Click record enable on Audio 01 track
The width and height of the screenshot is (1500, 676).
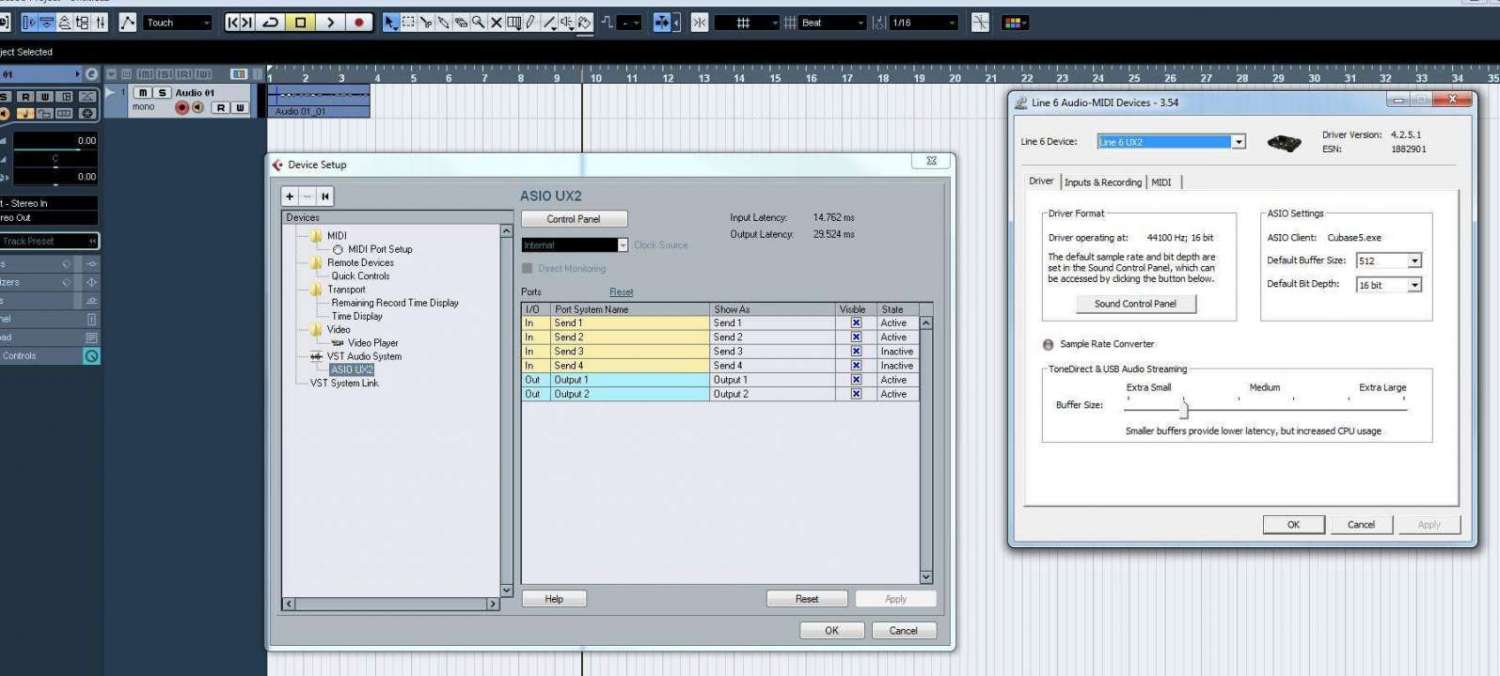[182, 108]
